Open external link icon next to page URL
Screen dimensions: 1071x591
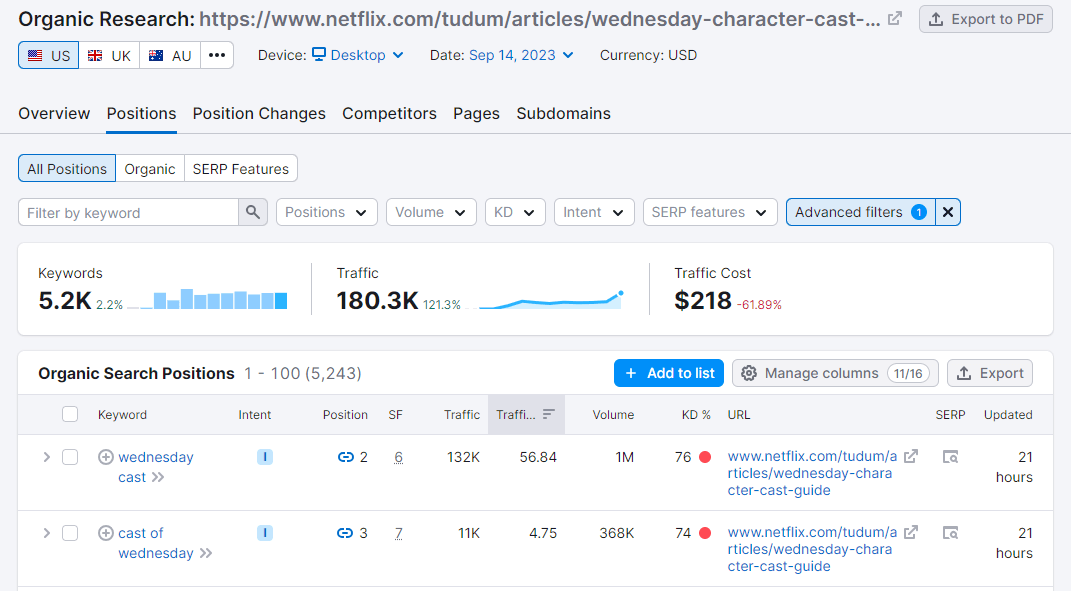tap(895, 19)
